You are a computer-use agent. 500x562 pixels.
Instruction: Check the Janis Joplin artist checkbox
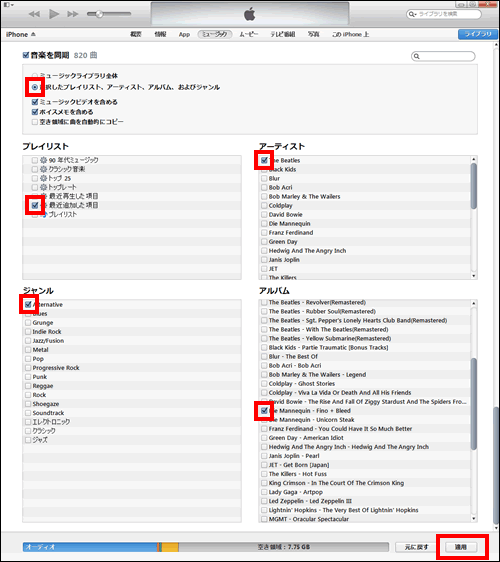click(264, 259)
